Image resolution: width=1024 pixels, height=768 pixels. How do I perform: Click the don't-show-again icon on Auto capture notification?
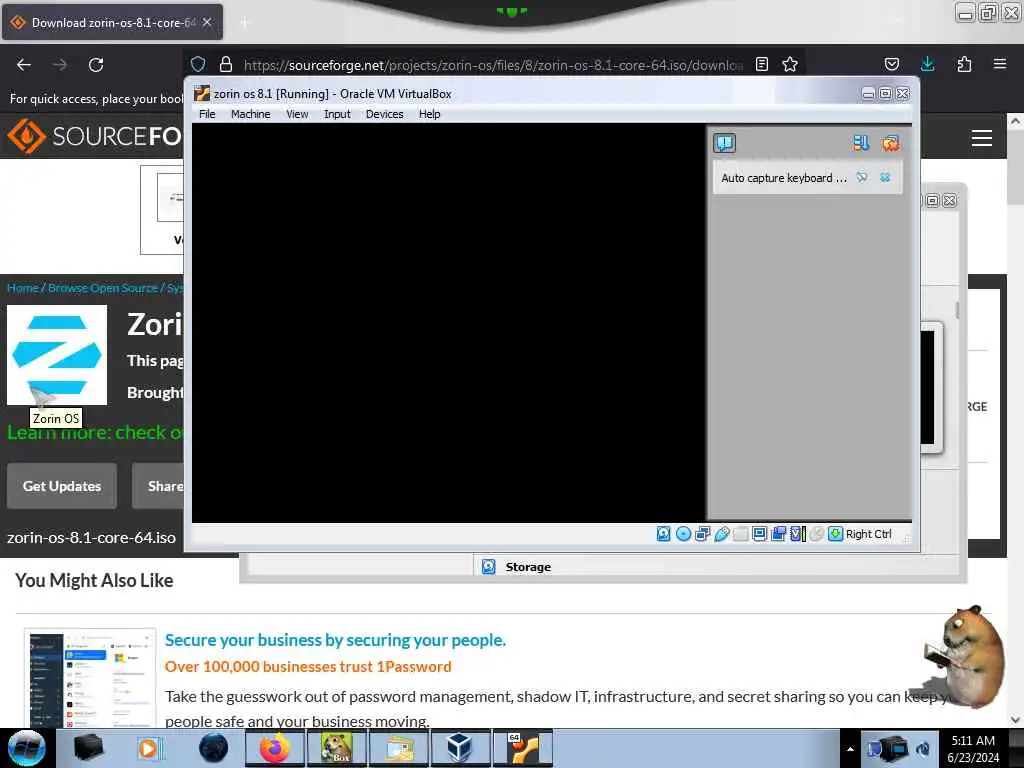862,178
